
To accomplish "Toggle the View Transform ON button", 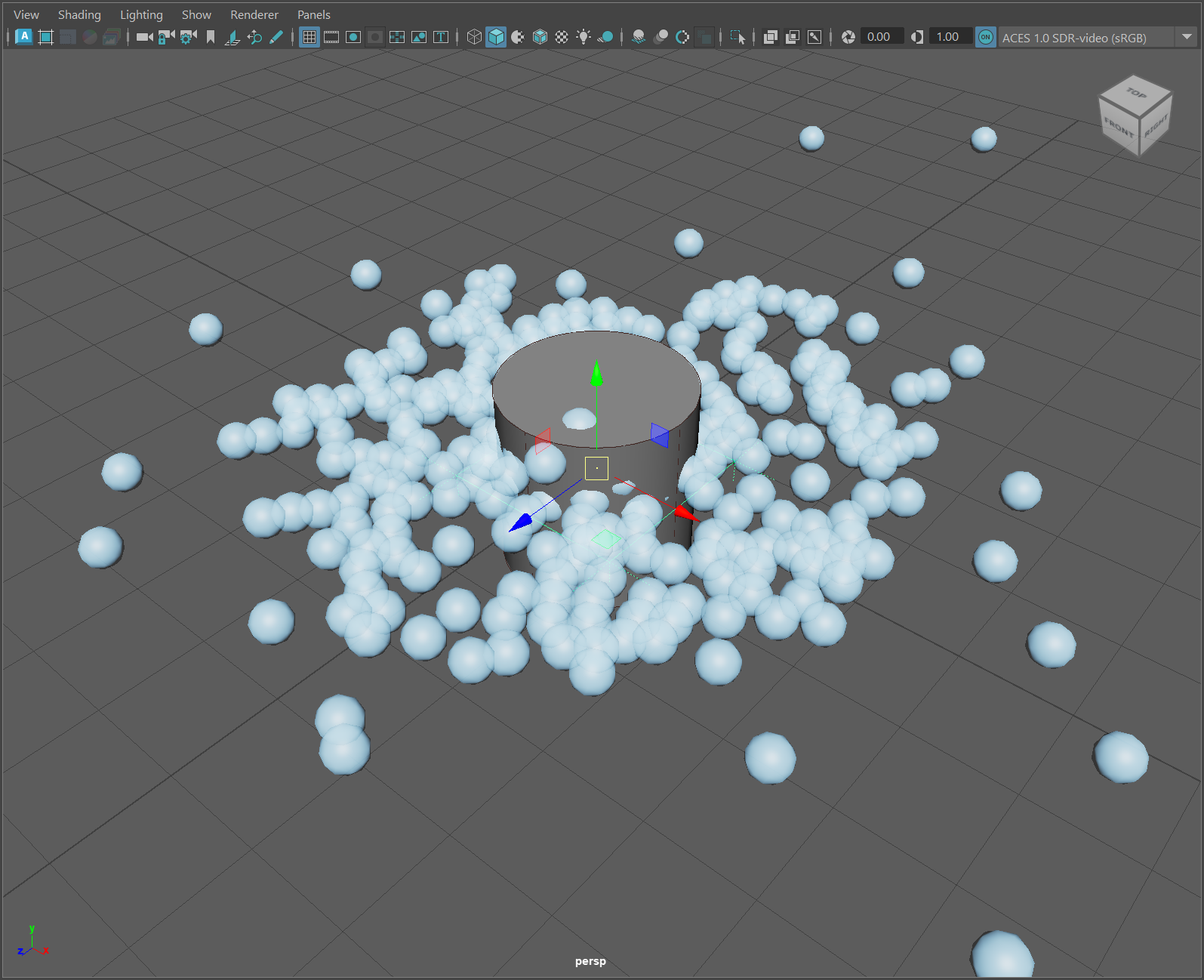I will click(986, 37).
